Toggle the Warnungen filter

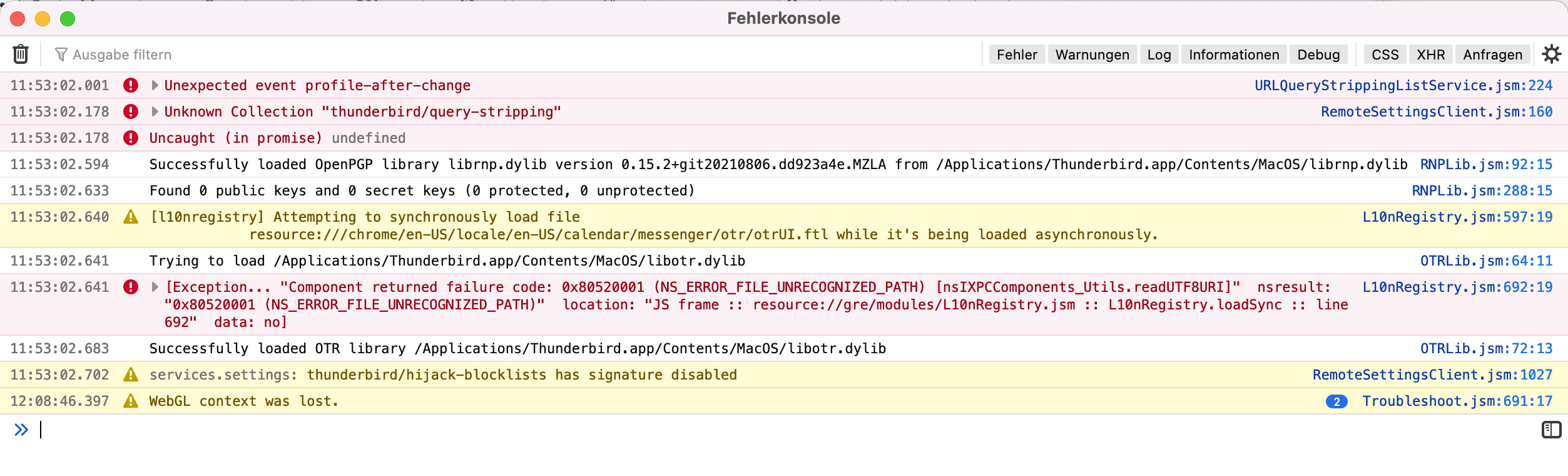click(1092, 54)
